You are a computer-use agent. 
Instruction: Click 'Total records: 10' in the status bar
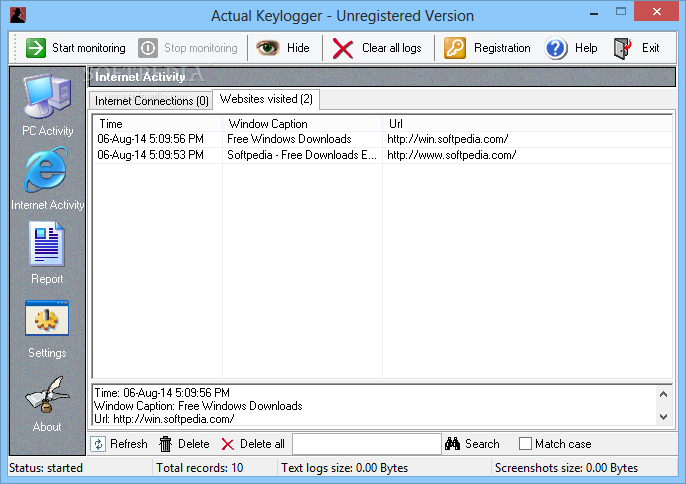click(x=200, y=468)
